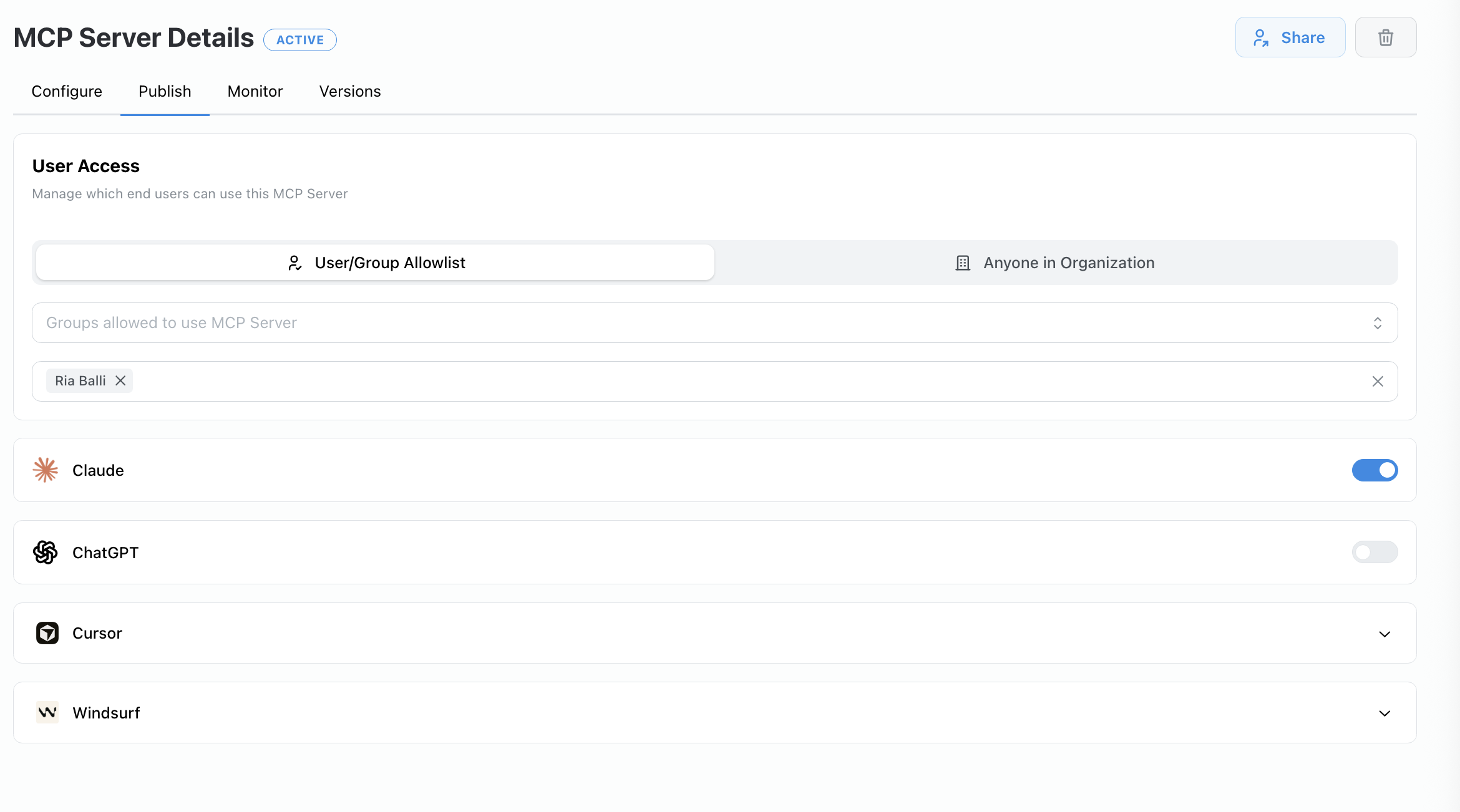This screenshot has width=1460, height=812.
Task: Expand the Cursor section
Action: click(1385, 634)
